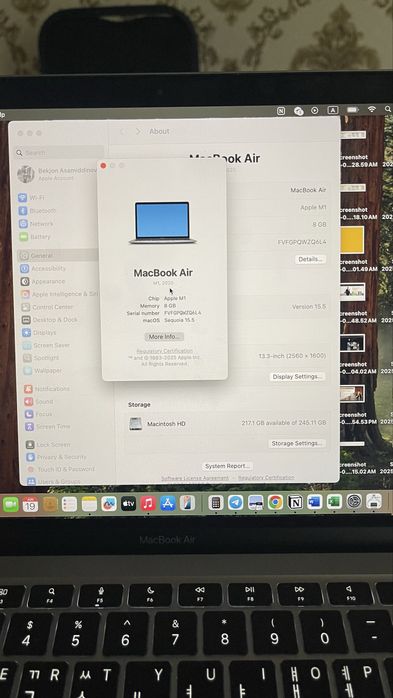Select the yellow image file on desktop
Image resolution: width=393 pixels, height=698 pixels.
(x=352, y=240)
